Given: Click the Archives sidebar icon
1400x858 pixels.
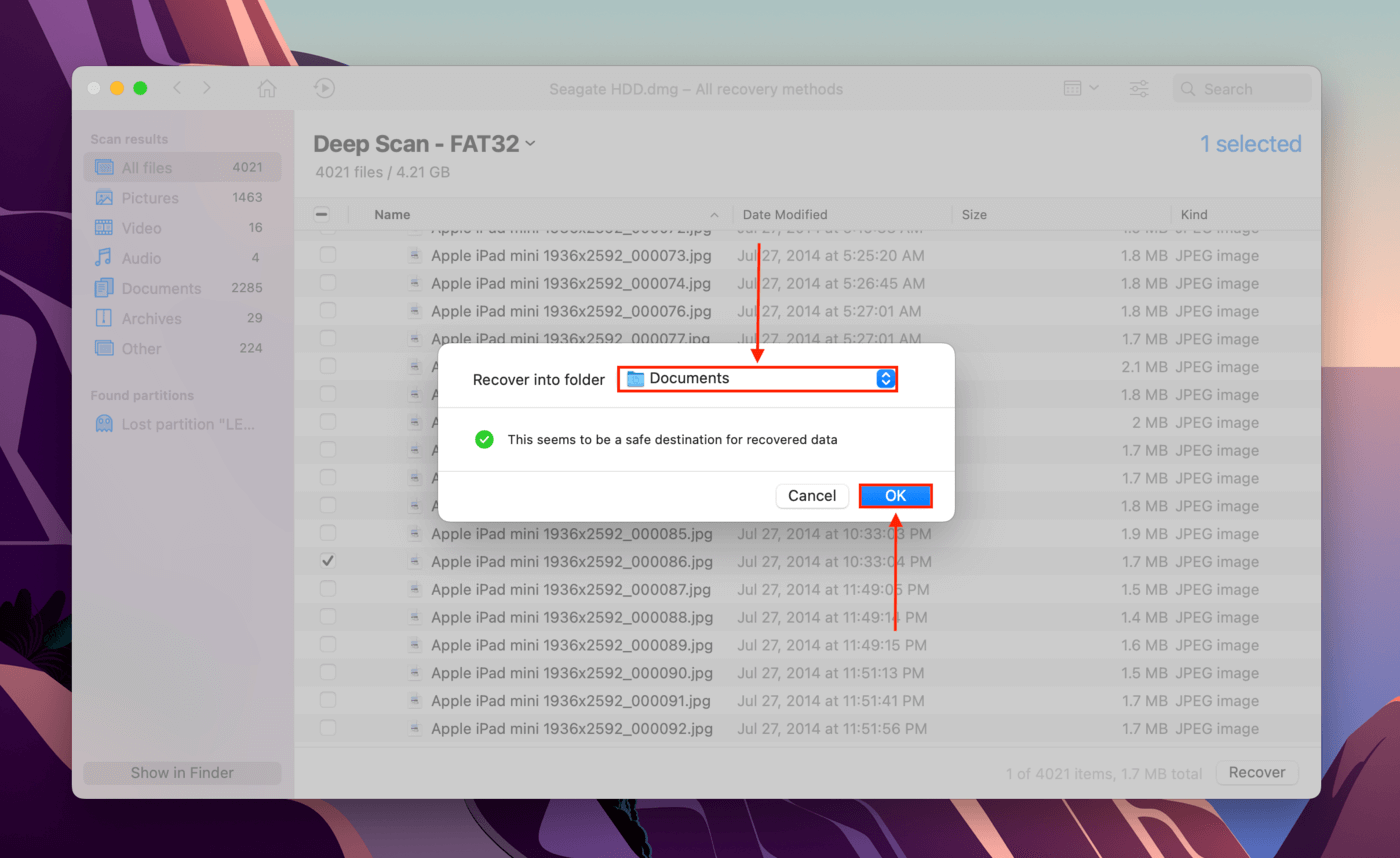Looking at the screenshot, I should coord(103,318).
